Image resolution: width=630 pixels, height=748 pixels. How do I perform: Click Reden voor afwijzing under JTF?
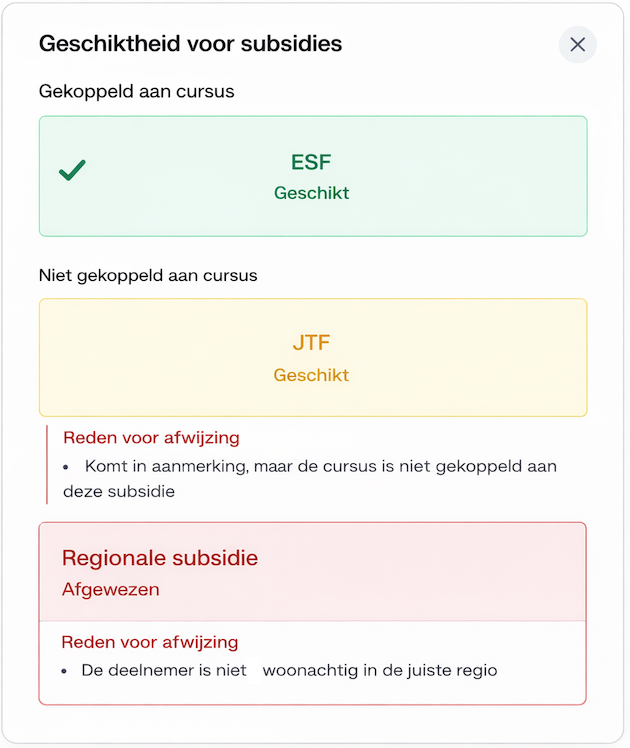coord(151,437)
